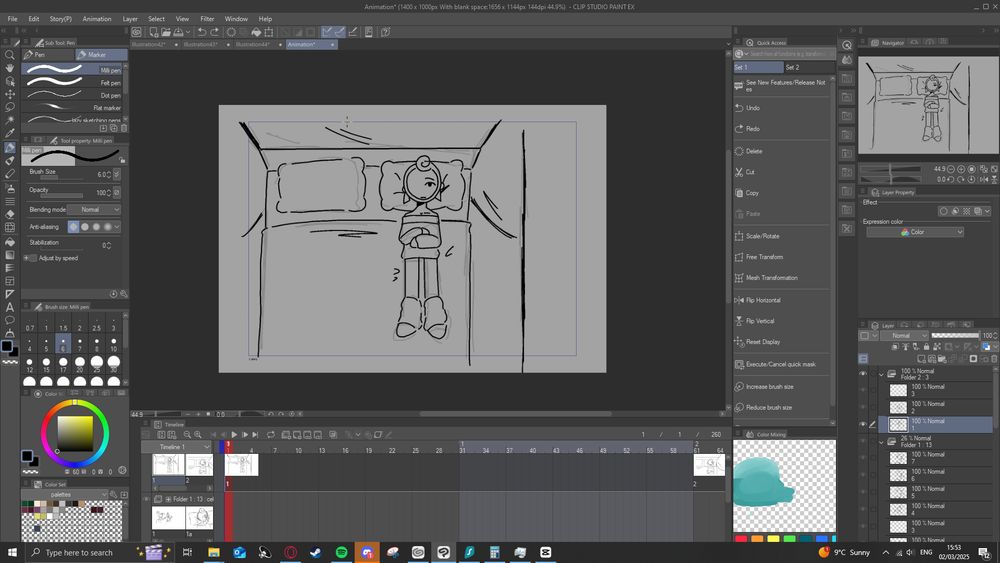Open Brush Size dynamics button

[117, 174]
